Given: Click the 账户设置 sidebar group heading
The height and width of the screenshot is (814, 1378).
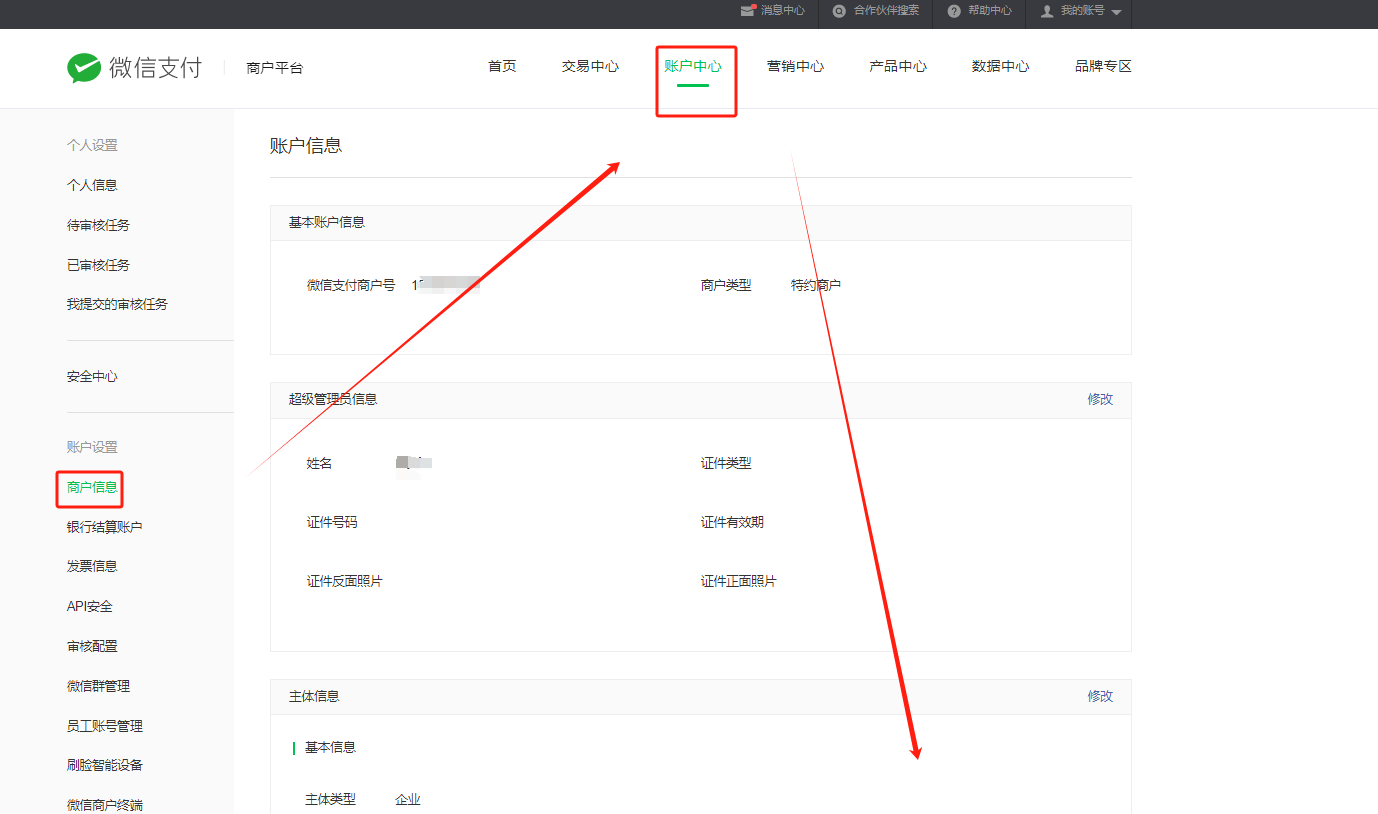Looking at the screenshot, I should [92, 447].
